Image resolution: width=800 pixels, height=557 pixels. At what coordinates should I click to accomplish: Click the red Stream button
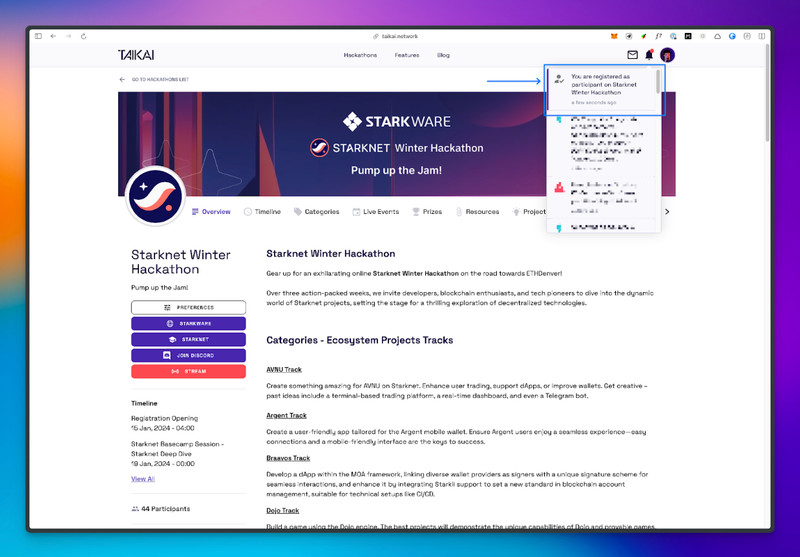(188, 371)
